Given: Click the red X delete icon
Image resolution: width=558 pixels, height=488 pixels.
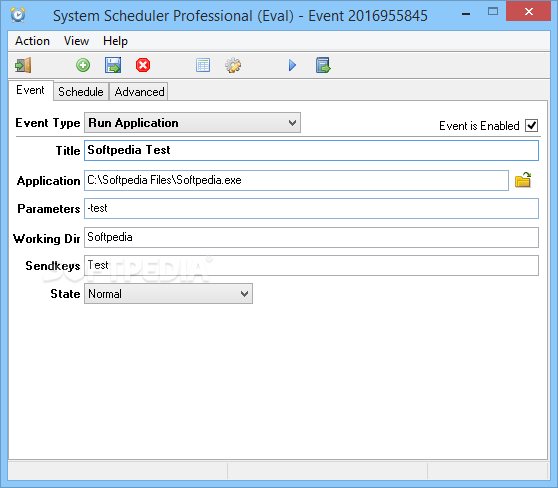Looking at the screenshot, I should pyautogui.click(x=143, y=65).
